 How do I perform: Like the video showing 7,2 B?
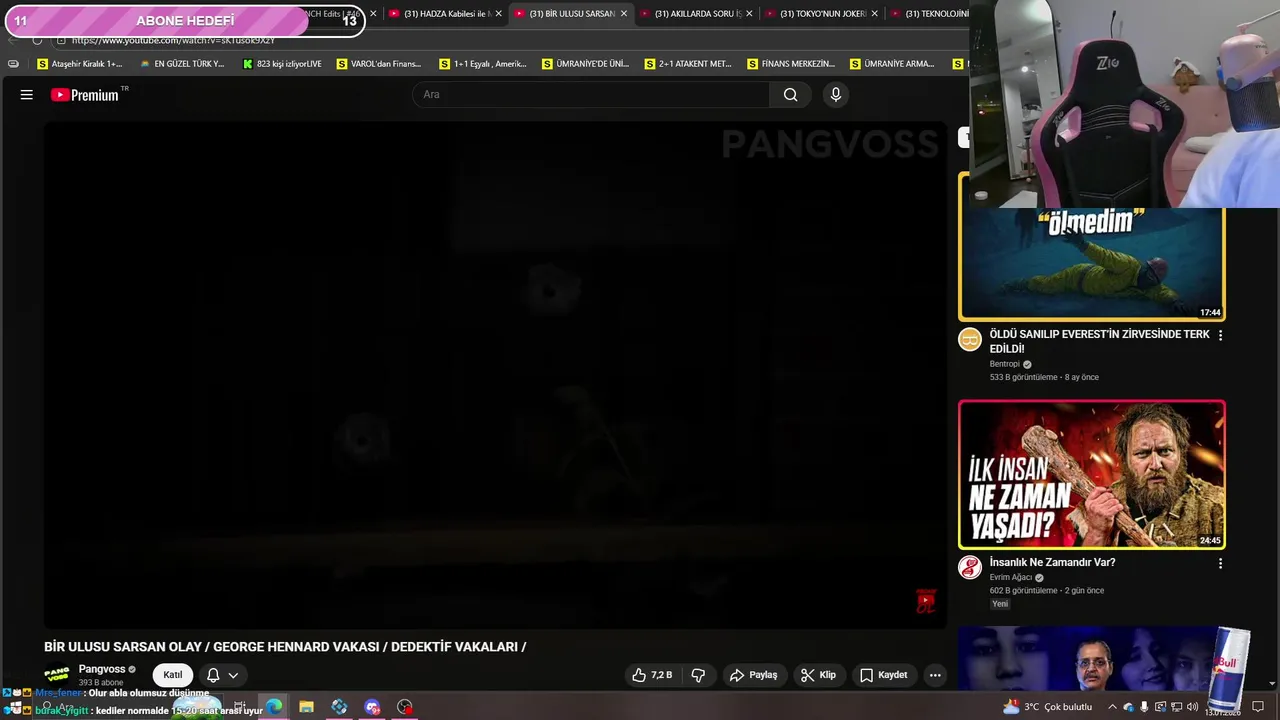click(x=652, y=675)
